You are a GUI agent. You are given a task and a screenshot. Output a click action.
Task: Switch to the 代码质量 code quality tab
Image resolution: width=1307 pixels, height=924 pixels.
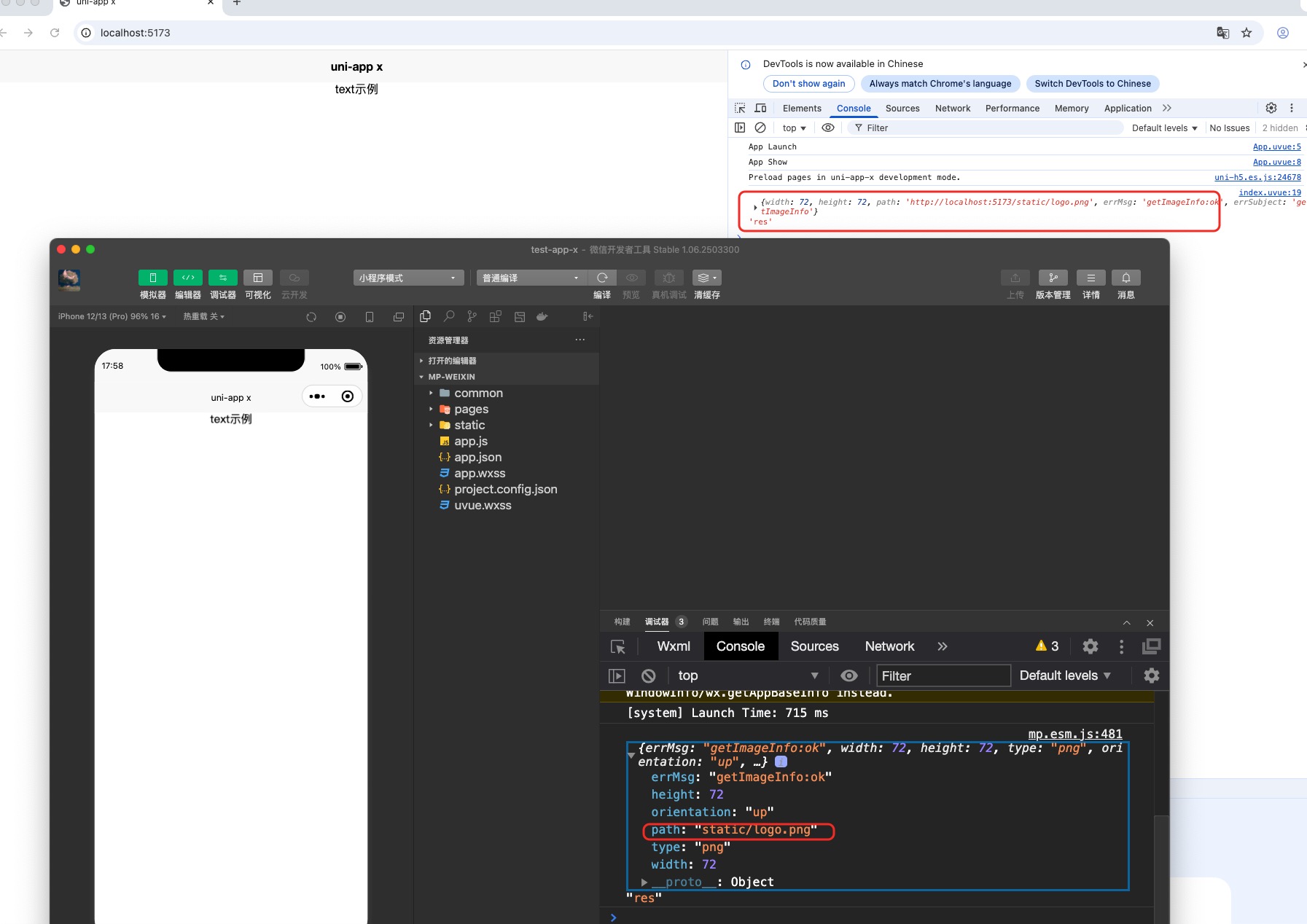(x=810, y=622)
